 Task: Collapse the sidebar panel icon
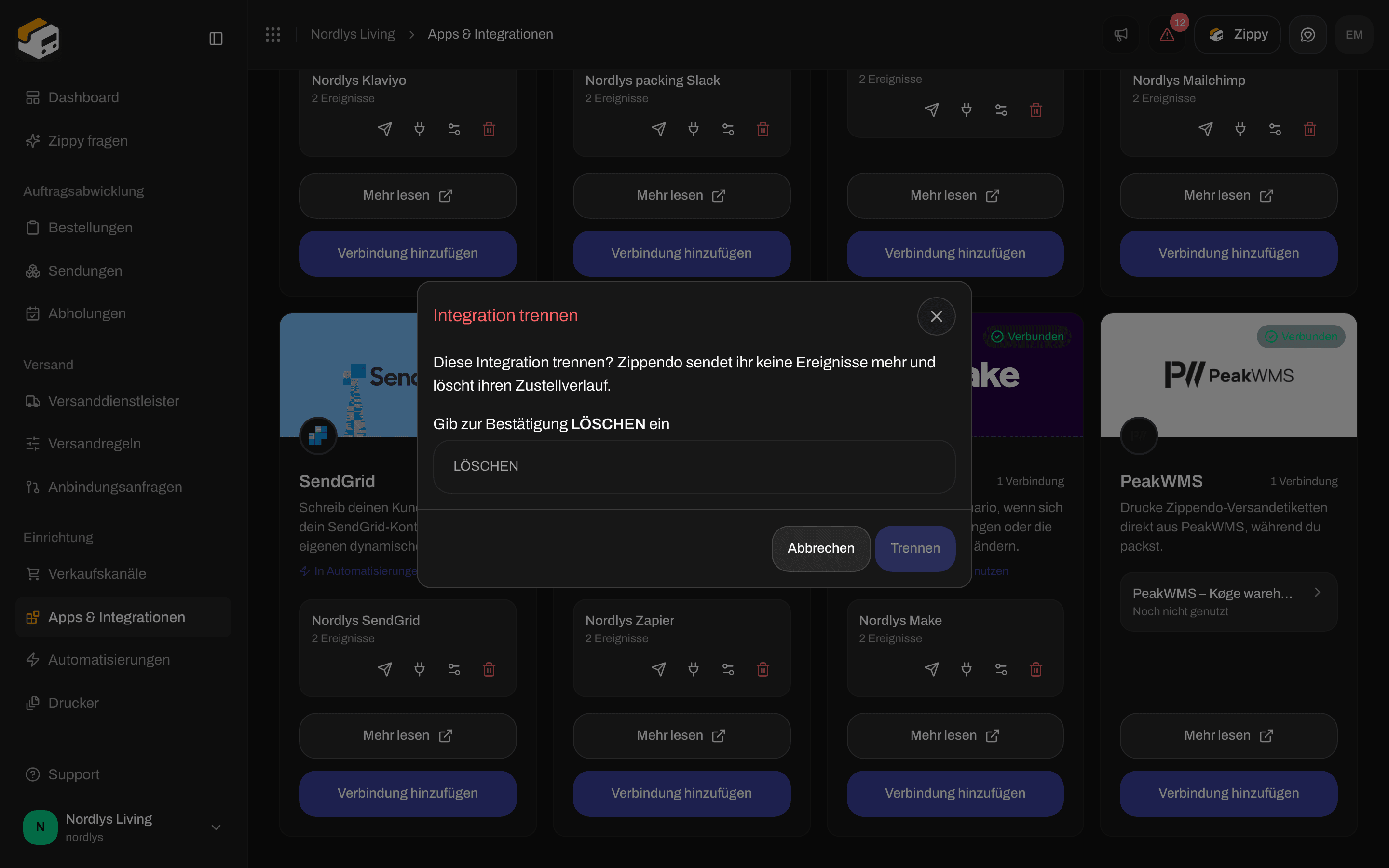[216, 39]
